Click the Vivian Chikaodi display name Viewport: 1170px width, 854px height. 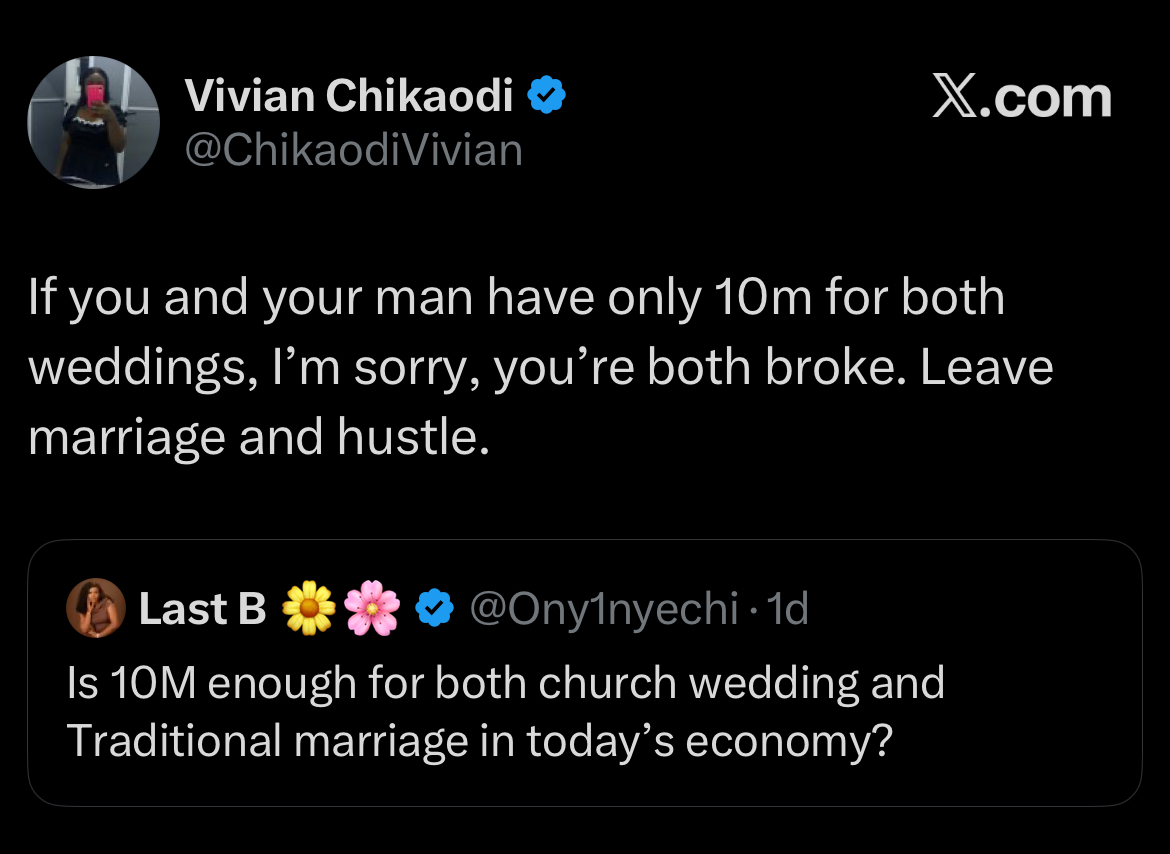[349, 96]
